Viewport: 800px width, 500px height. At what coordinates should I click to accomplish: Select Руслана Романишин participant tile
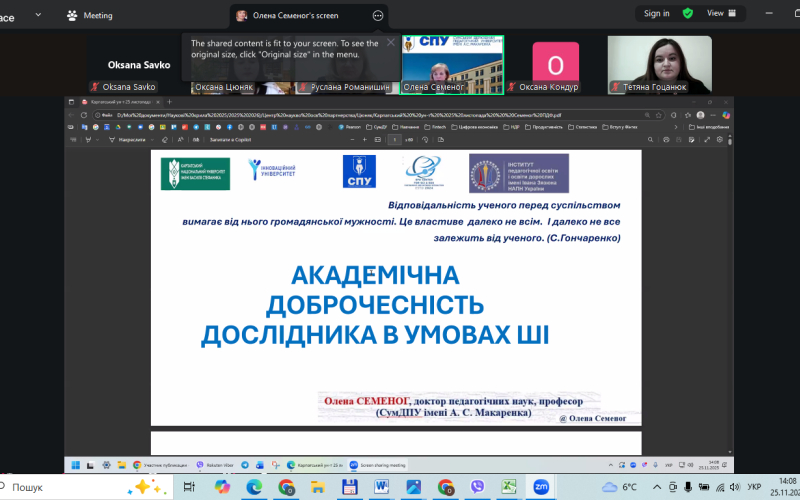[x=347, y=65]
